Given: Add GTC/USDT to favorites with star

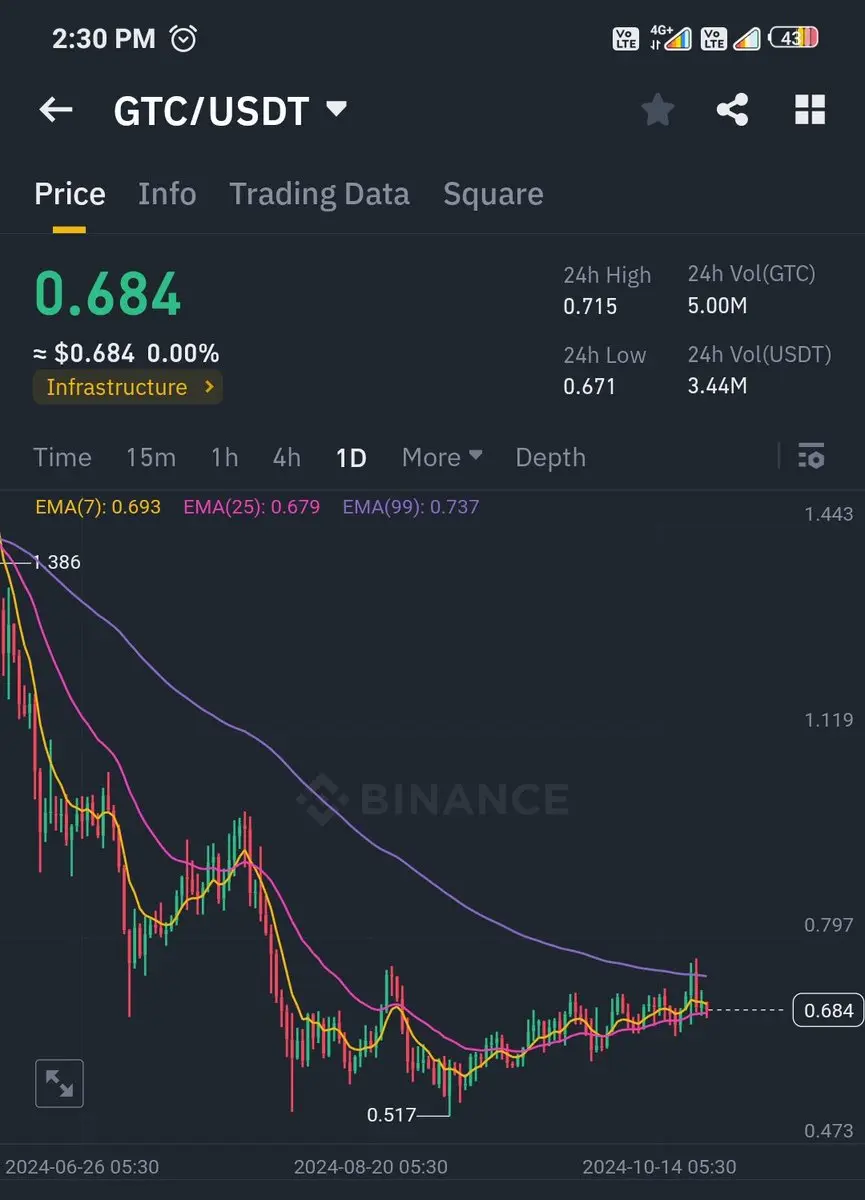Looking at the screenshot, I should [657, 110].
